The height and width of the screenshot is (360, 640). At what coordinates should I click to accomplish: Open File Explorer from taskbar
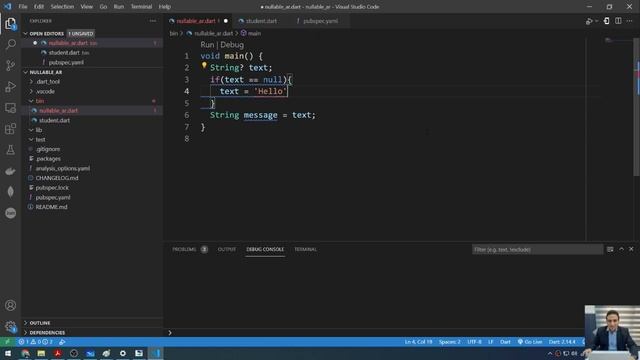point(41,353)
